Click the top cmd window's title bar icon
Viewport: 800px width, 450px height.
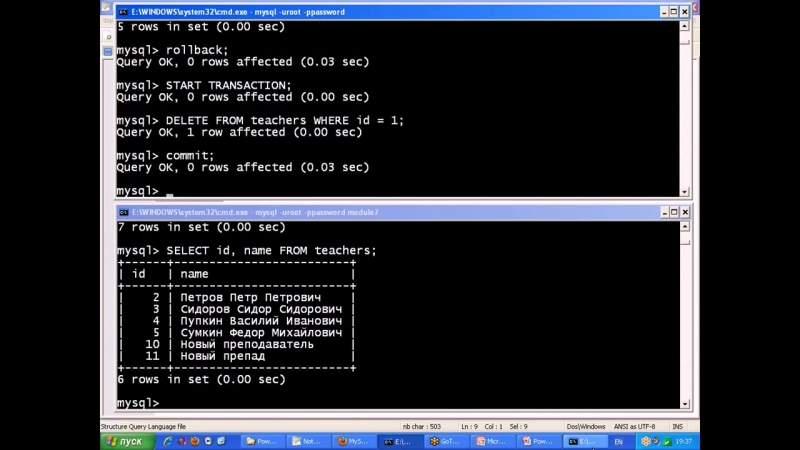point(123,11)
